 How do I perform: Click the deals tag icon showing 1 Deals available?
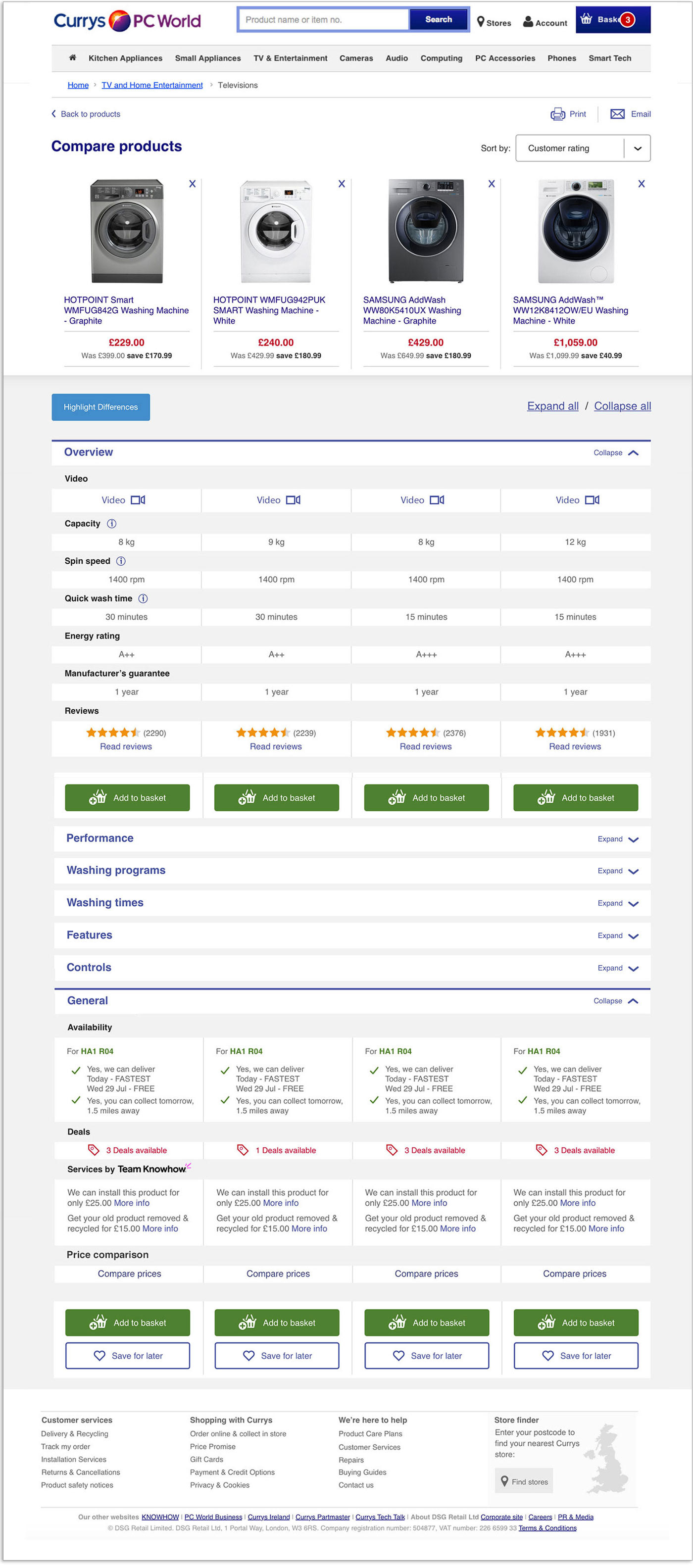pyautogui.click(x=243, y=1150)
